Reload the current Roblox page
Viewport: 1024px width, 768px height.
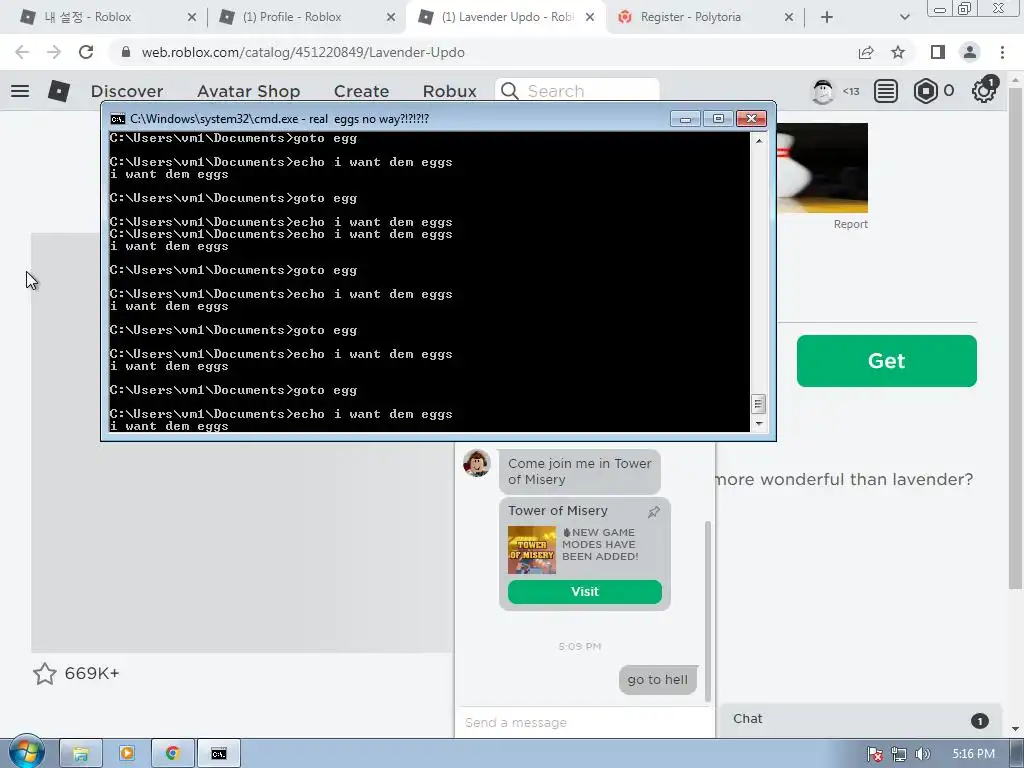point(86,52)
